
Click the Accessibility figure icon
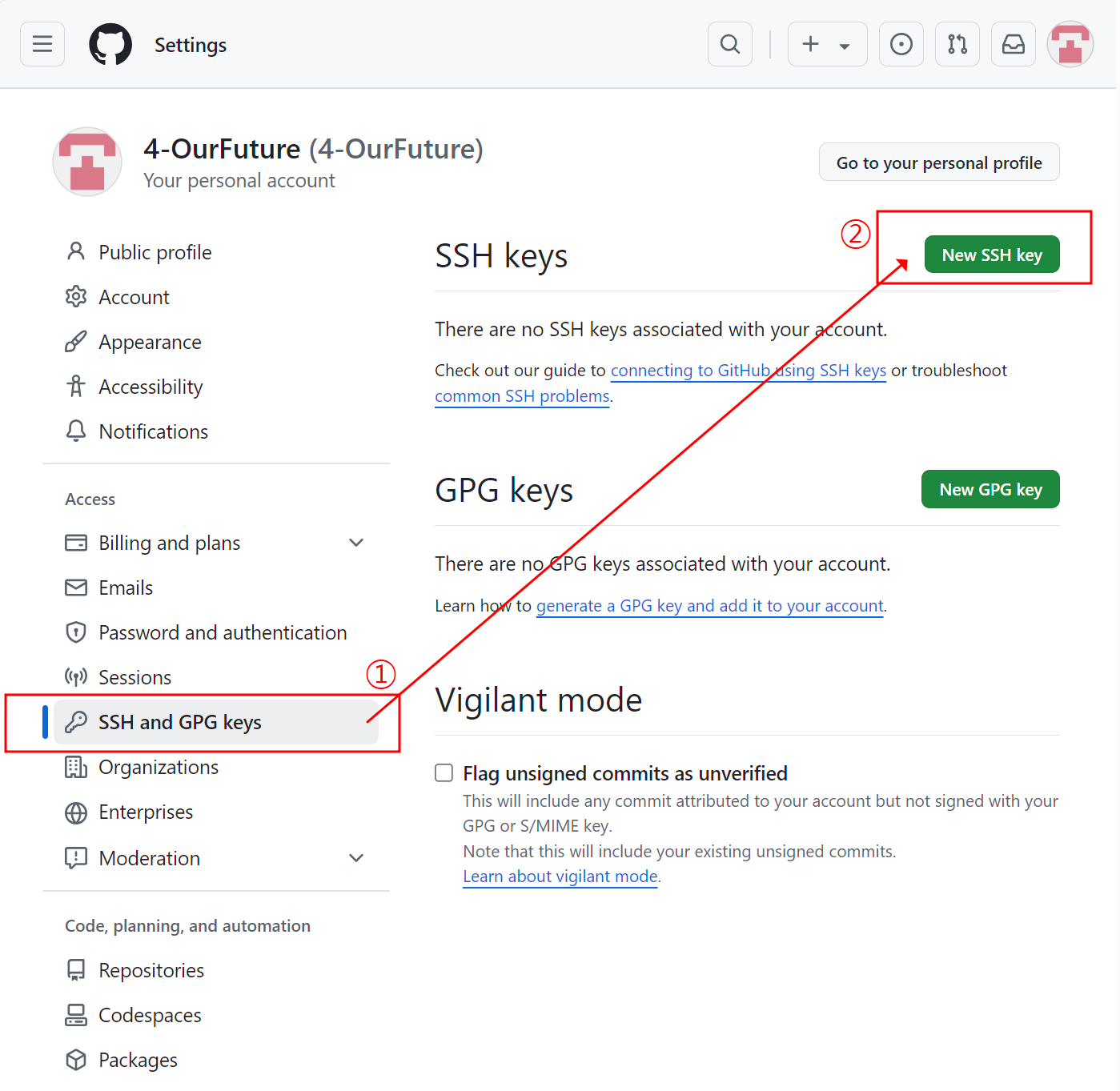click(x=76, y=386)
